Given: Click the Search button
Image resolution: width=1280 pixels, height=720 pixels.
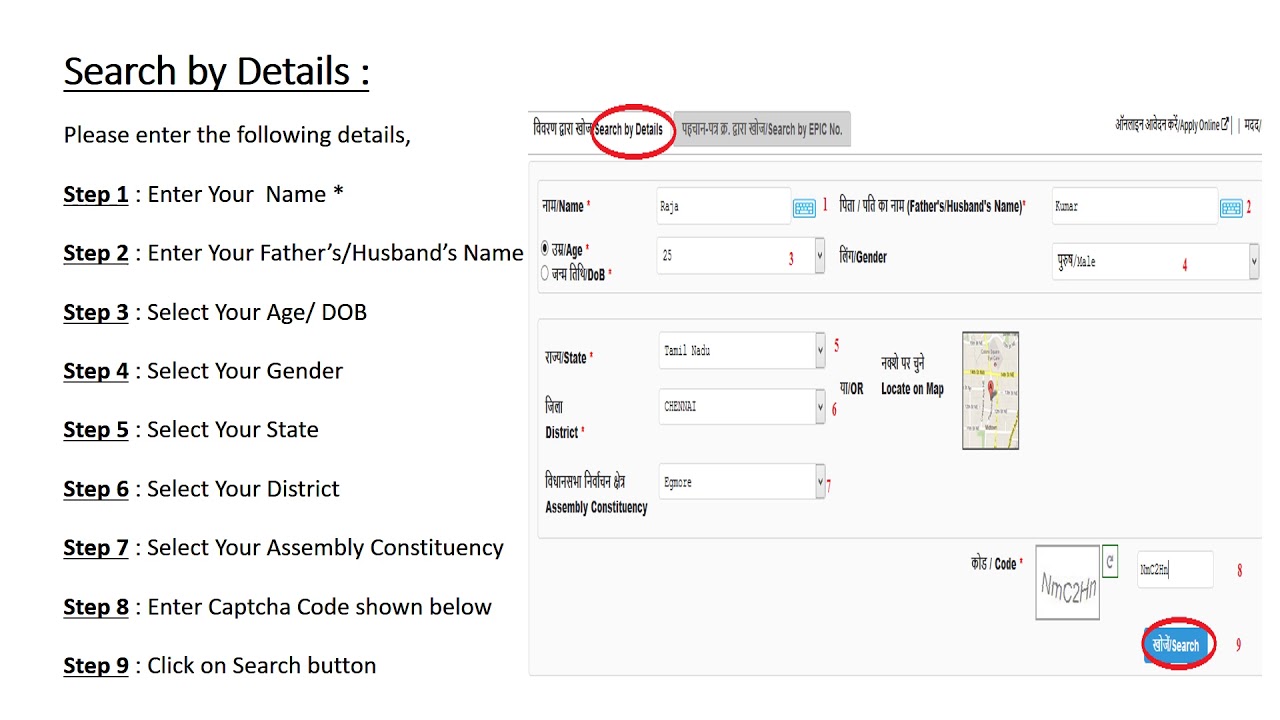Looking at the screenshot, I should (x=1177, y=644).
